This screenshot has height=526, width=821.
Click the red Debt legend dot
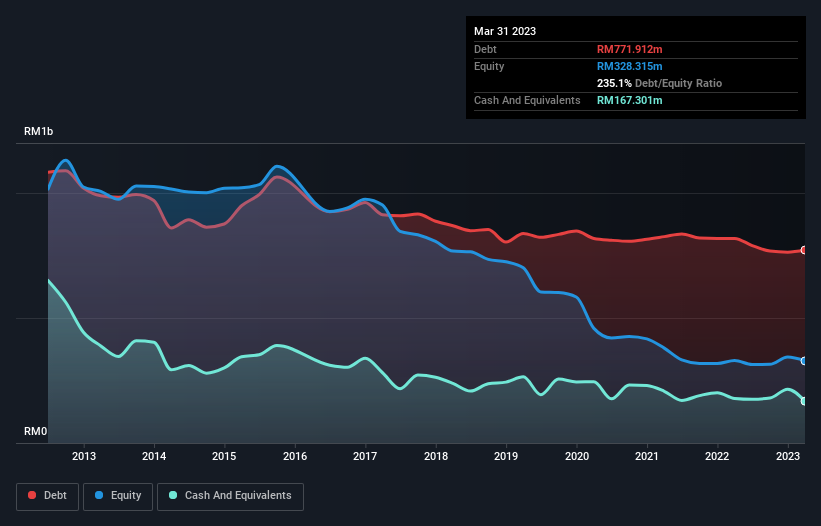[x=32, y=495]
